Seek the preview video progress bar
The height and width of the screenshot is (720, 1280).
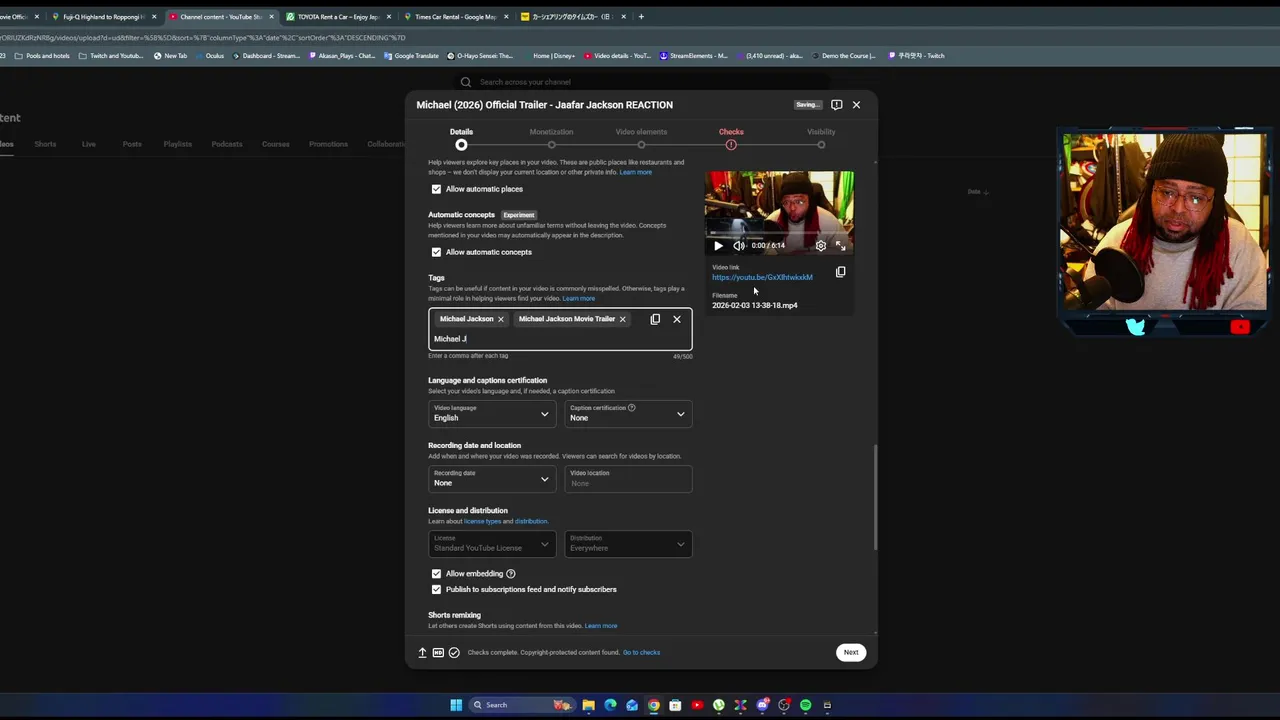pyautogui.click(x=779, y=234)
